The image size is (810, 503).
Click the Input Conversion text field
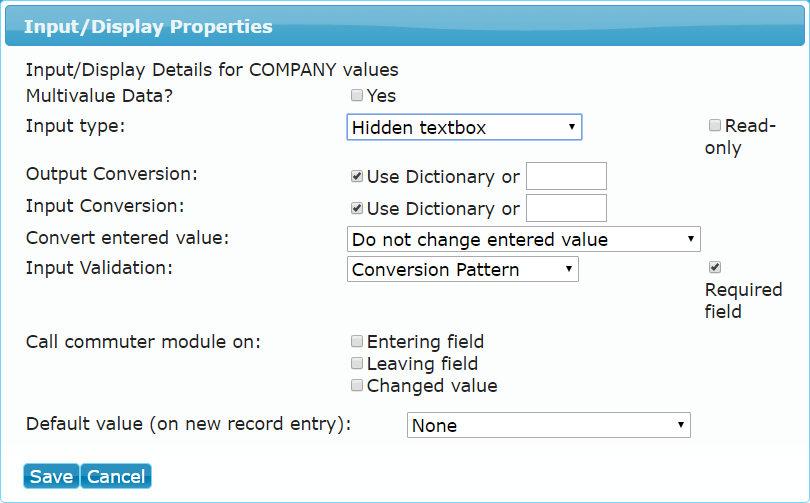click(x=566, y=208)
